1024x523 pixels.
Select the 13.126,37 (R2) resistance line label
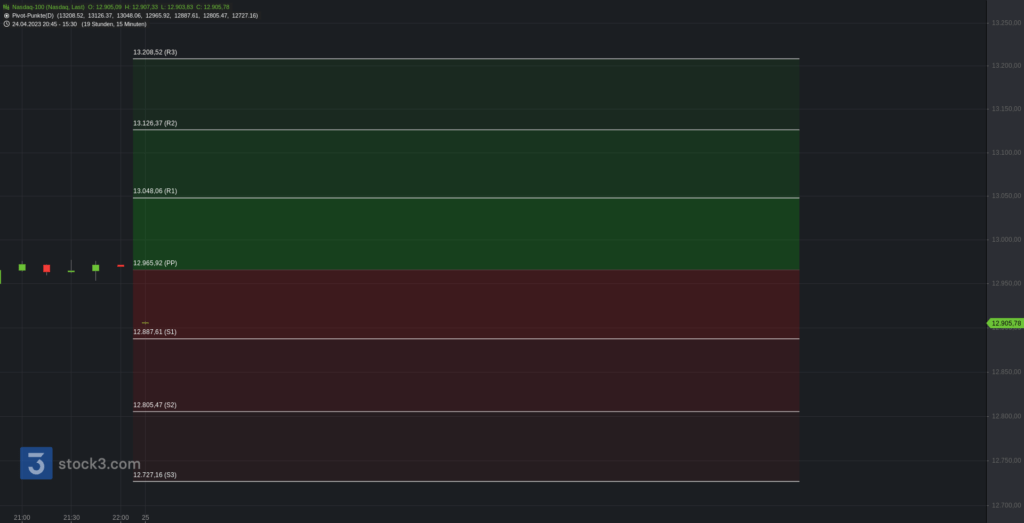pyautogui.click(x=155, y=123)
